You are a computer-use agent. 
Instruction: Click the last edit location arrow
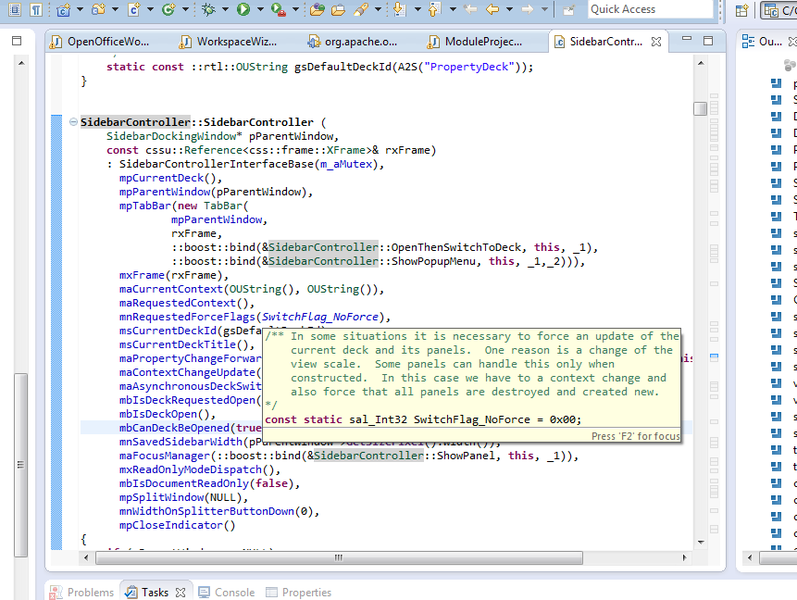coord(471,9)
